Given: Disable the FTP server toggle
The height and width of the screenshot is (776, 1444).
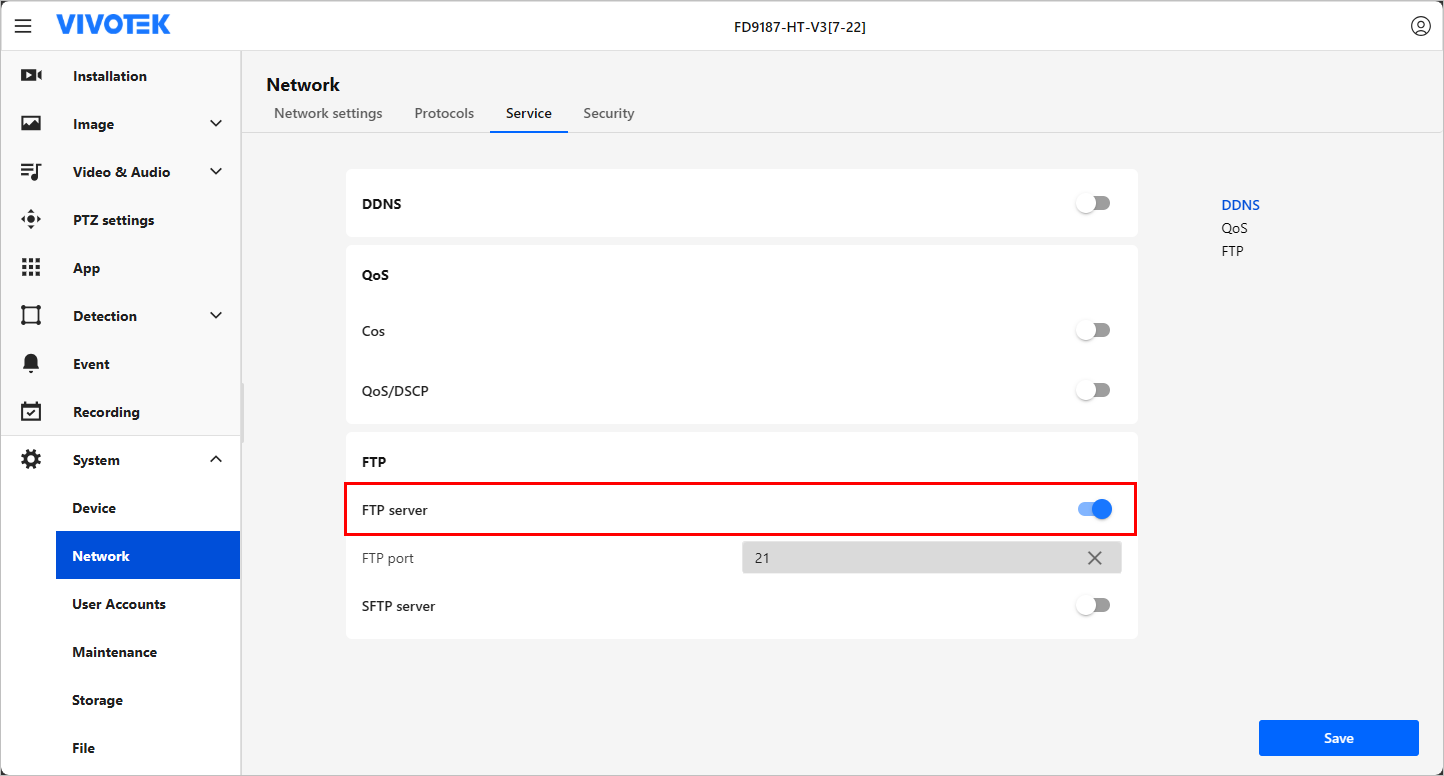Looking at the screenshot, I should tap(1095, 509).
